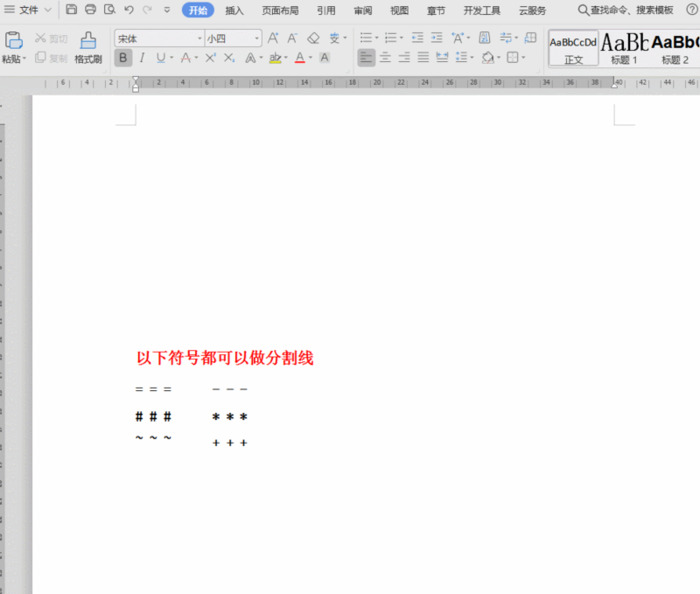Apply the 正文 style
The height and width of the screenshot is (594, 700).
[x=573, y=48]
